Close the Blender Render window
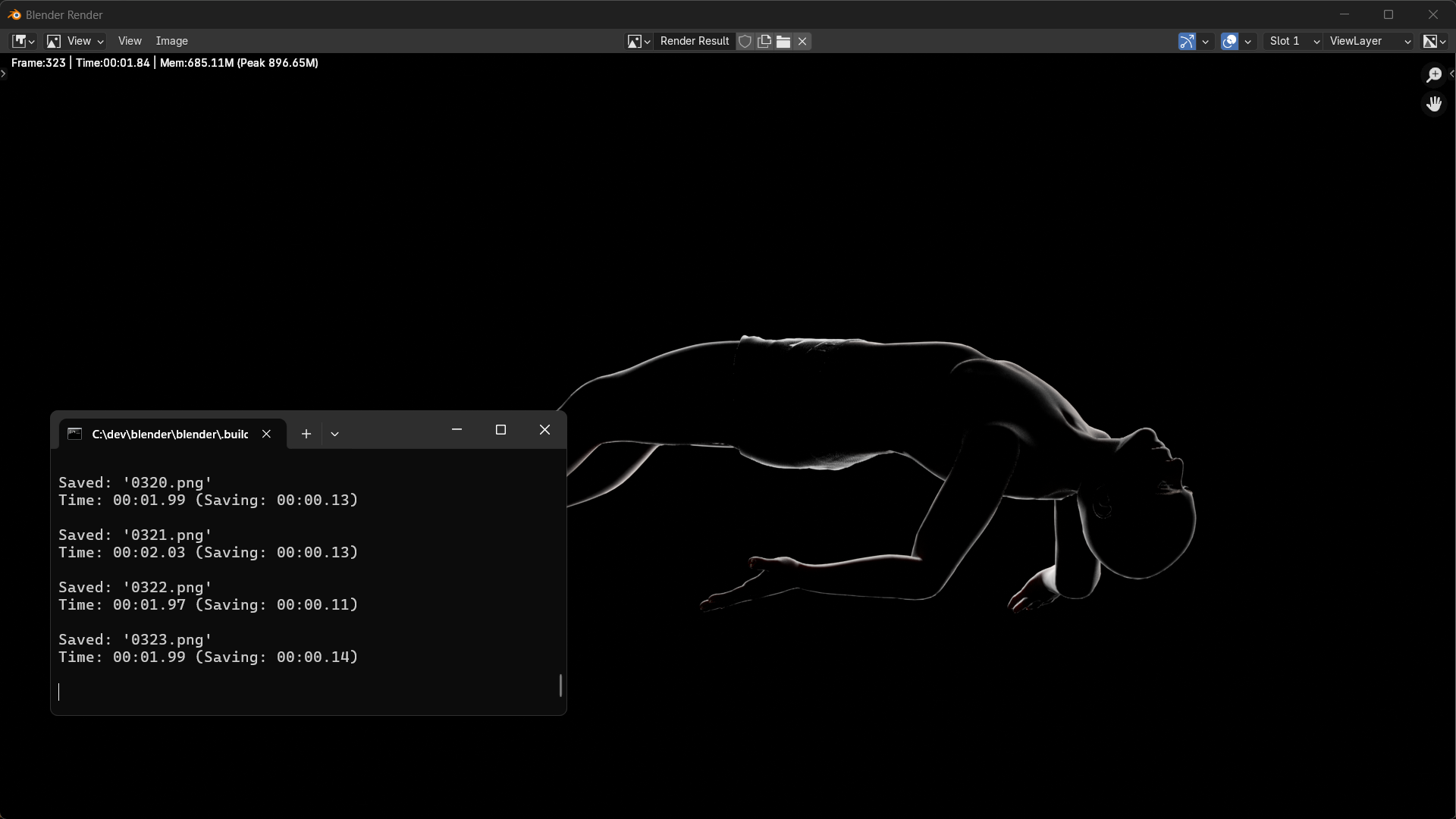This screenshot has width=1456, height=819. (x=1432, y=14)
